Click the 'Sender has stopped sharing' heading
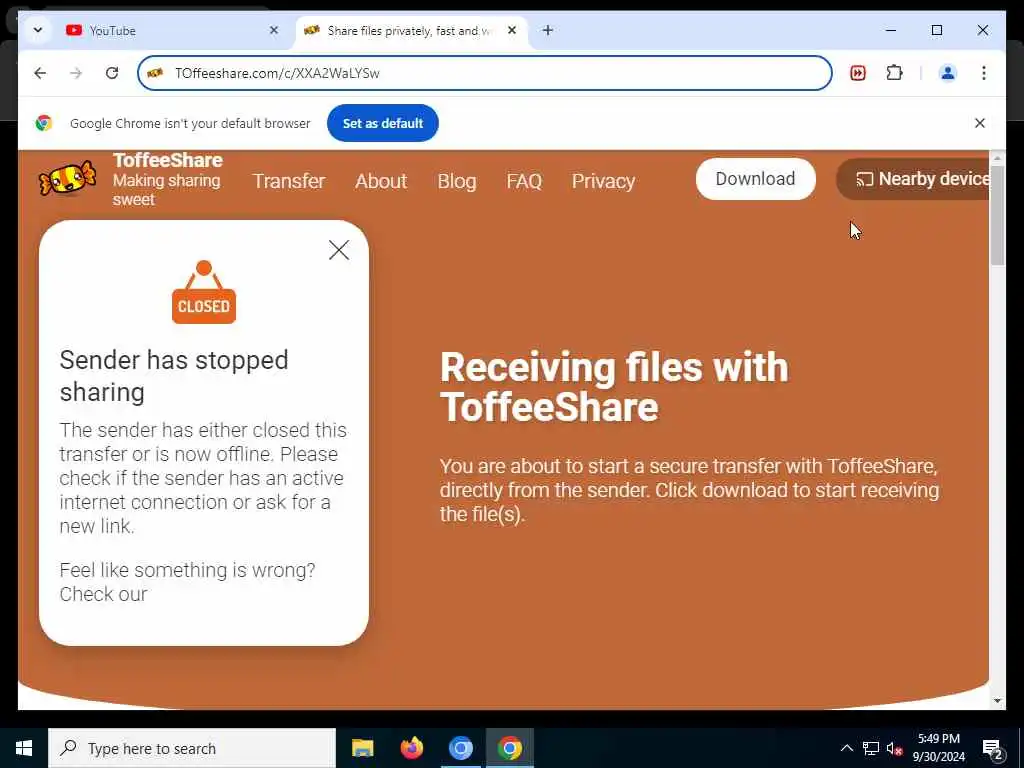Image resolution: width=1024 pixels, height=768 pixels. pyautogui.click(x=174, y=376)
